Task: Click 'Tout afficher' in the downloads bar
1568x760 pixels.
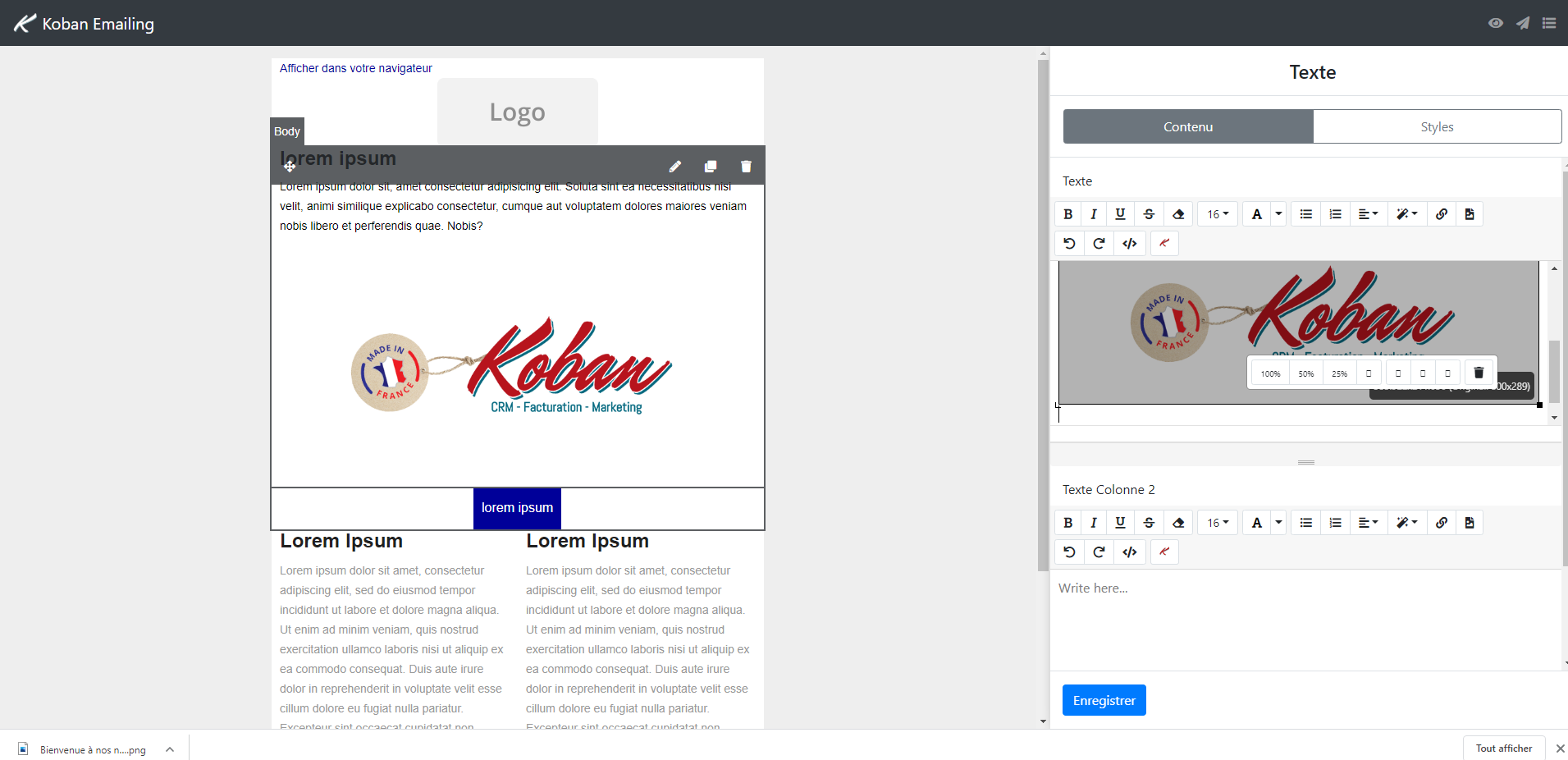Action: coord(1504,748)
